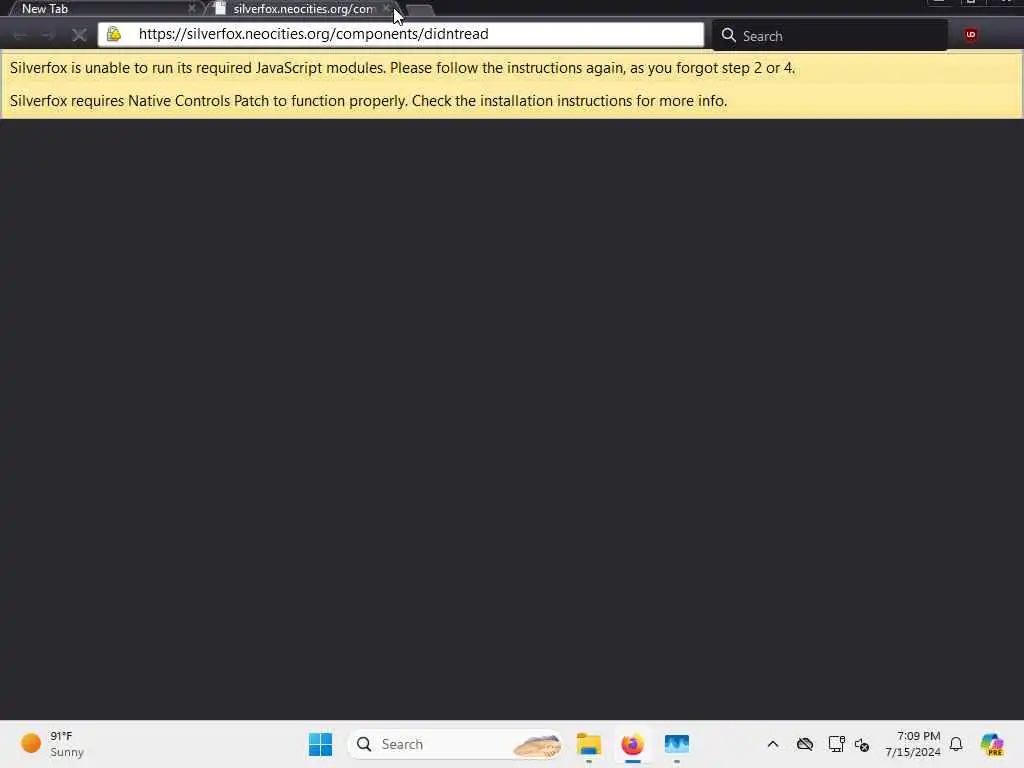1024x768 pixels.
Task: Open the notifications bell
Action: (956, 744)
